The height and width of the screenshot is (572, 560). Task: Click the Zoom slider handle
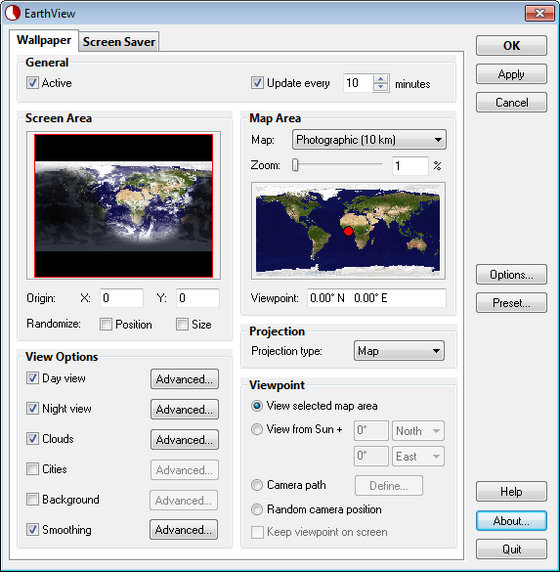click(x=295, y=165)
